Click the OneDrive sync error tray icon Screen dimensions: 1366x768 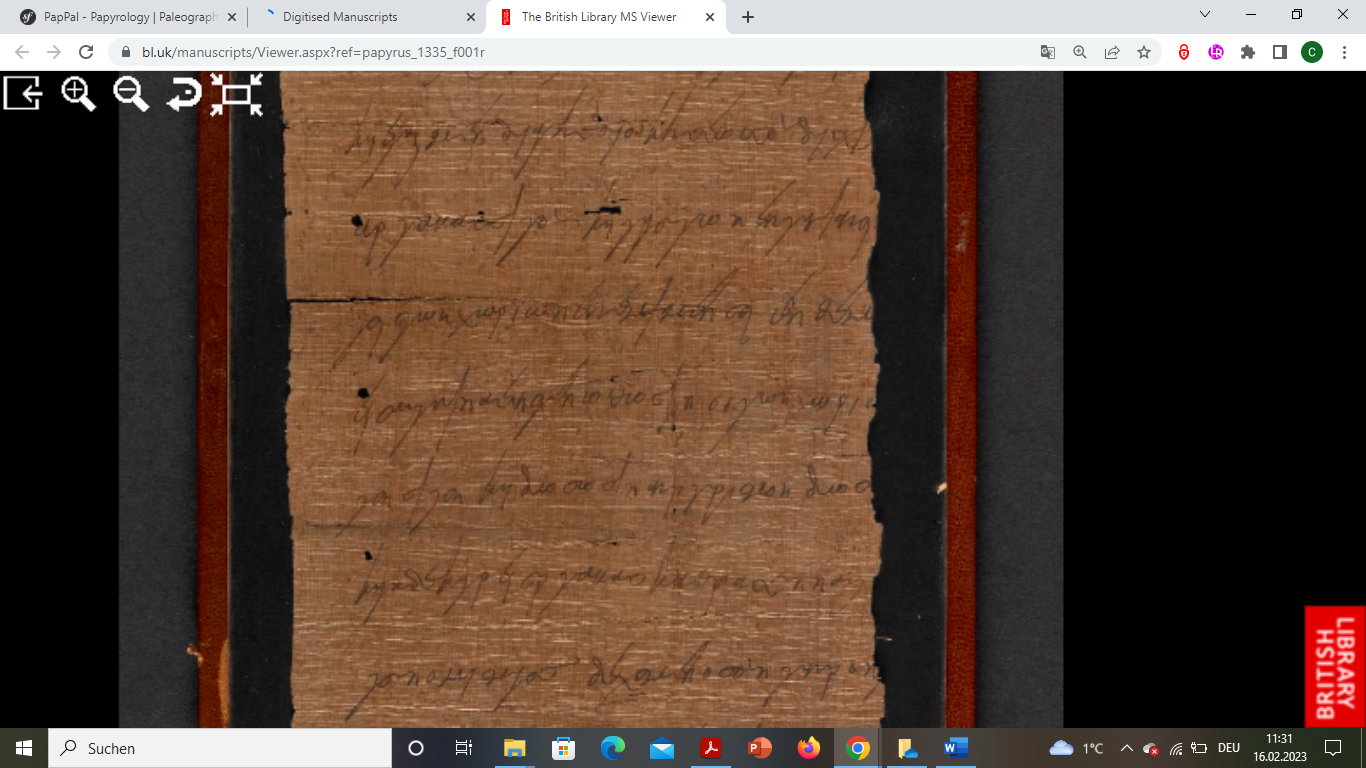click(1151, 748)
